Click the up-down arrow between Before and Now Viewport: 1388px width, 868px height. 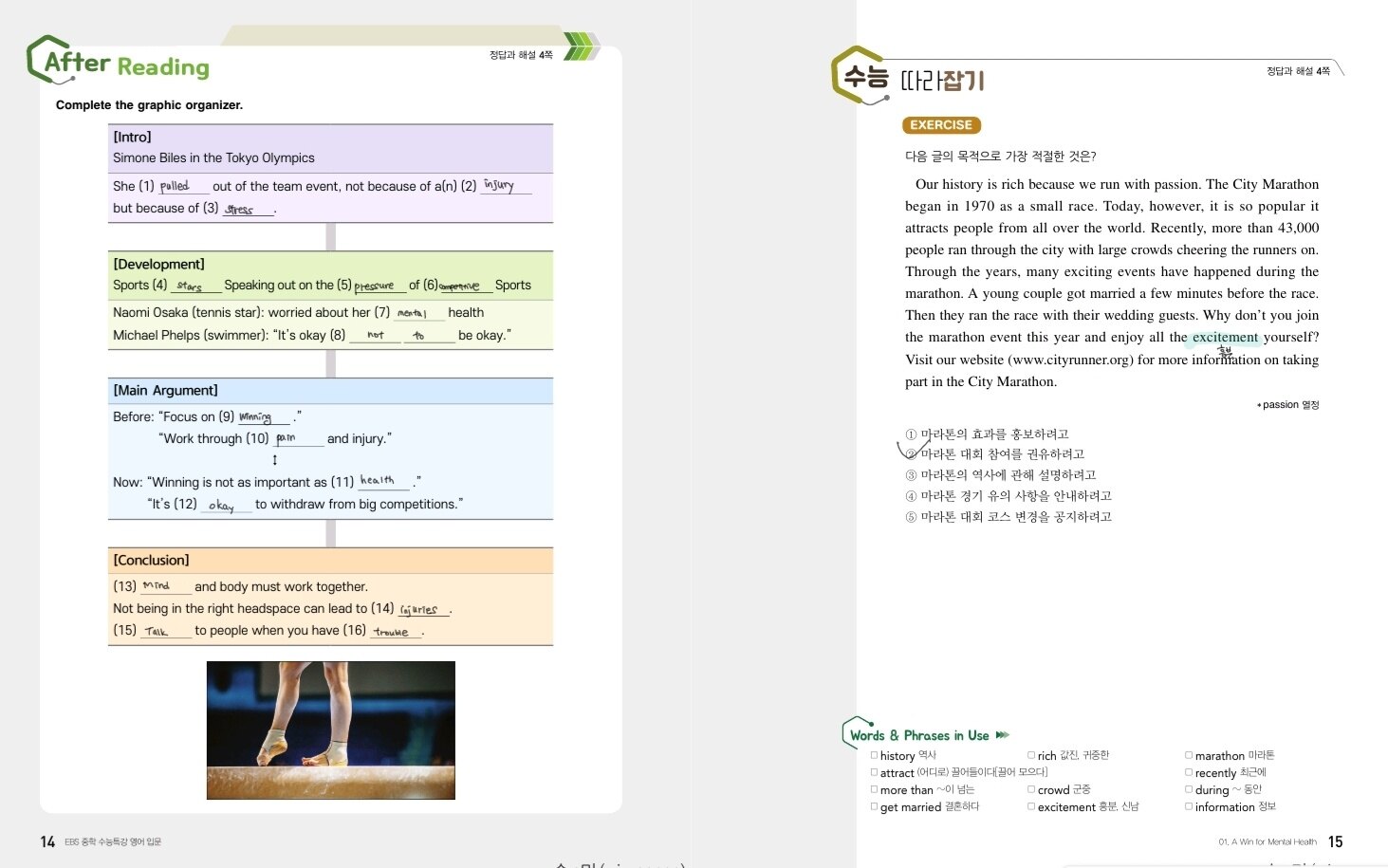[275, 460]
